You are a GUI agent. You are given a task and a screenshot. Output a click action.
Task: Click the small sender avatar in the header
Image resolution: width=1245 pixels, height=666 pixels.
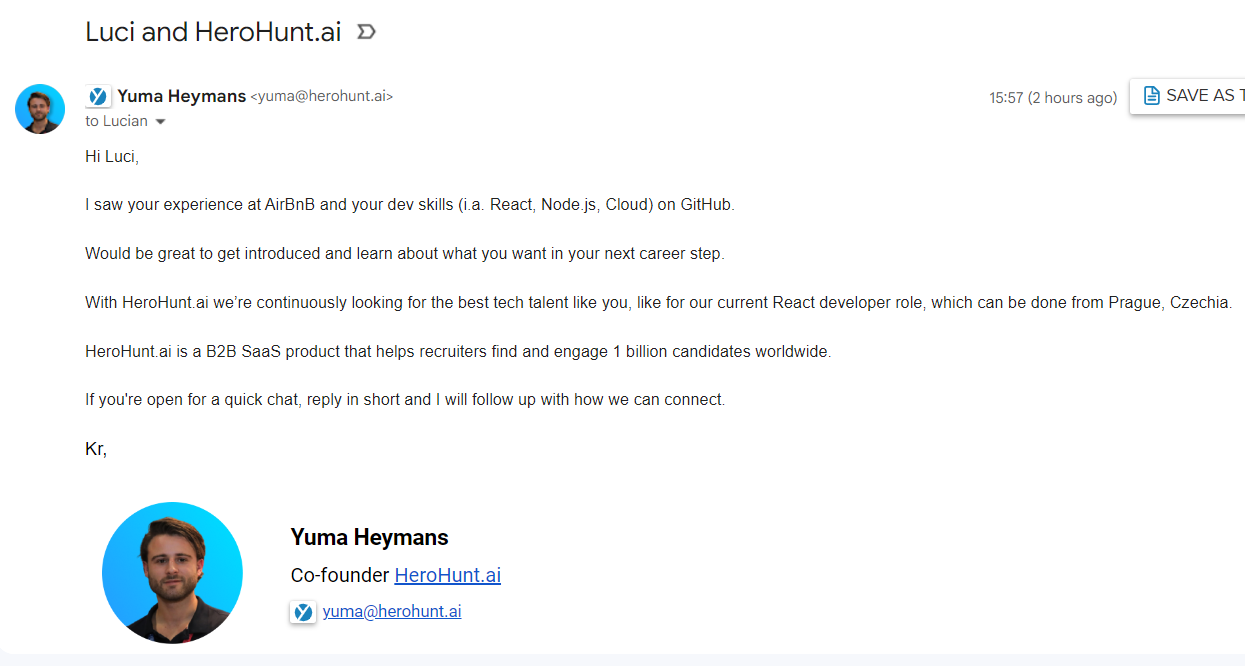point(40,109)
